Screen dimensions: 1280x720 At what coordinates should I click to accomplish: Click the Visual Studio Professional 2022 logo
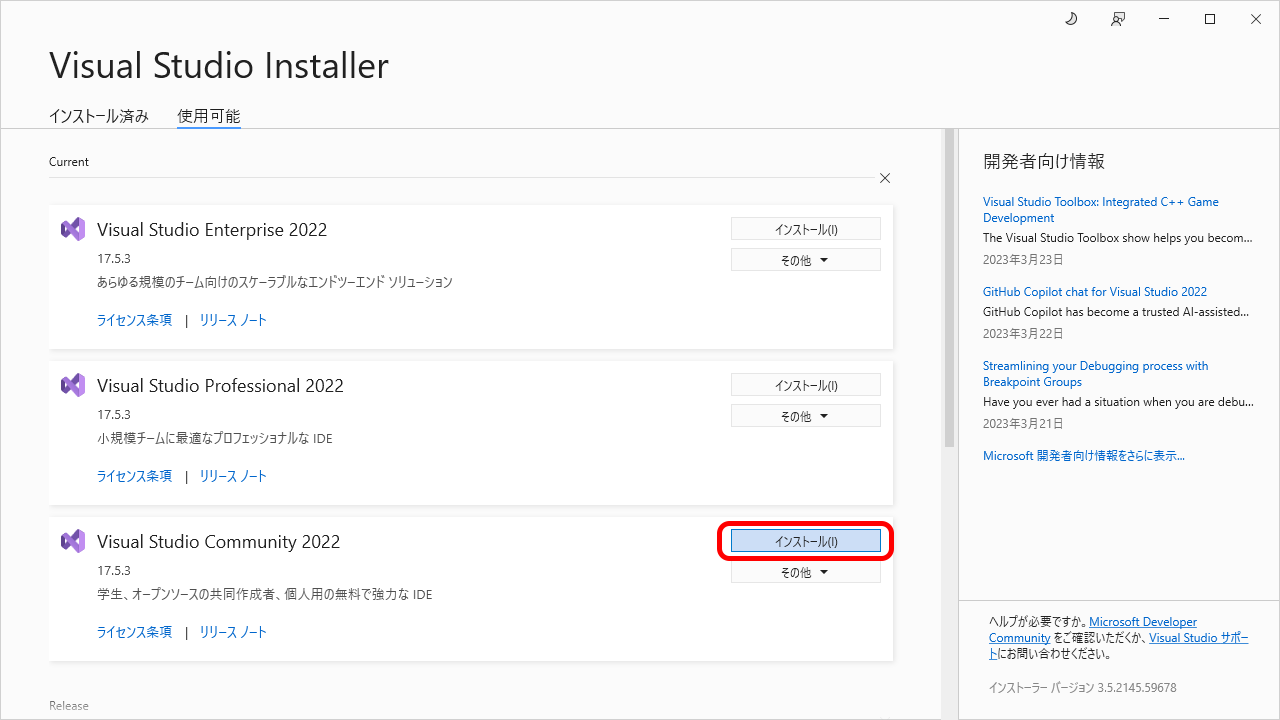(x=73, y=385)
